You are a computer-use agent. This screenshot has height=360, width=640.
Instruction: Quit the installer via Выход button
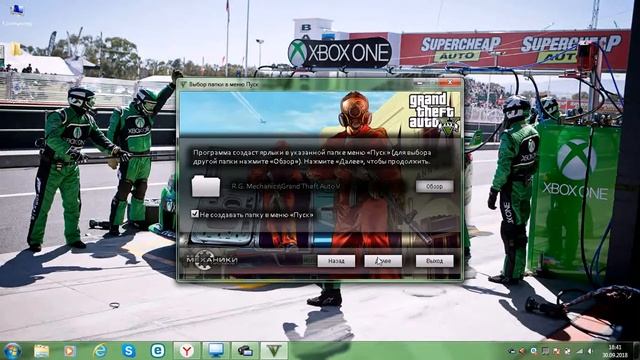pos(434,261)
